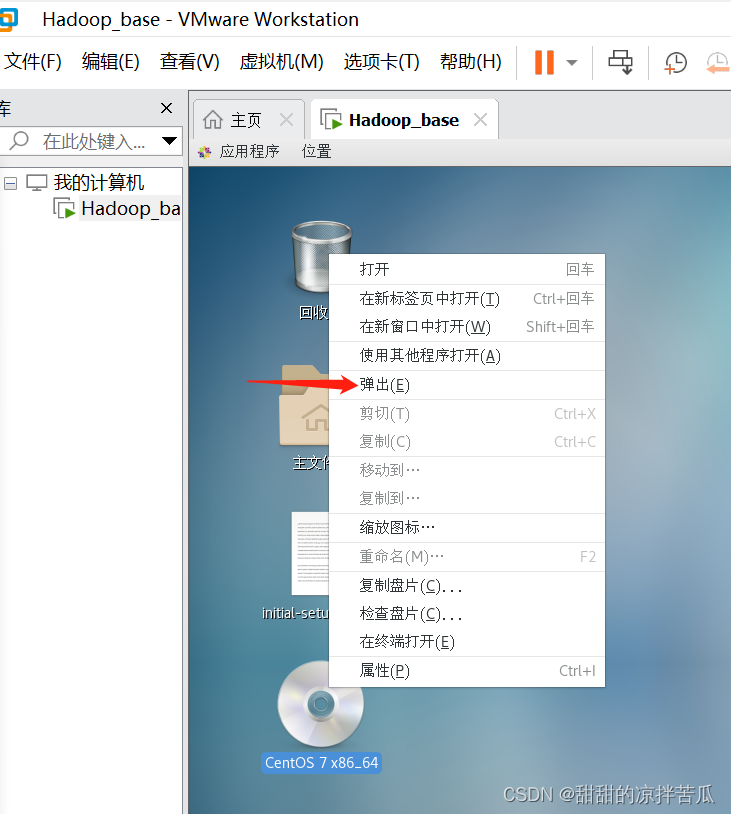Expand the library search dropdown arrow

(169, 141)
